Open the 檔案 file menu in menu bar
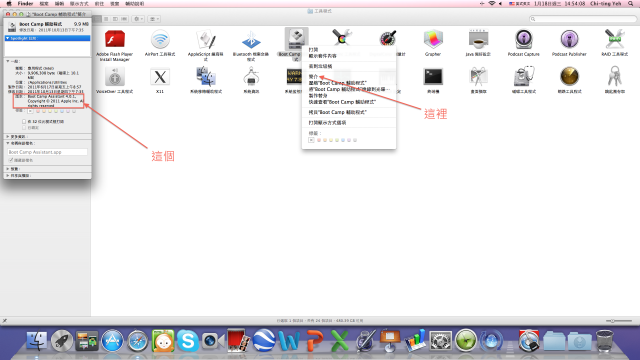The width and height of the screenshot is (640, 360). click(44, 3)
